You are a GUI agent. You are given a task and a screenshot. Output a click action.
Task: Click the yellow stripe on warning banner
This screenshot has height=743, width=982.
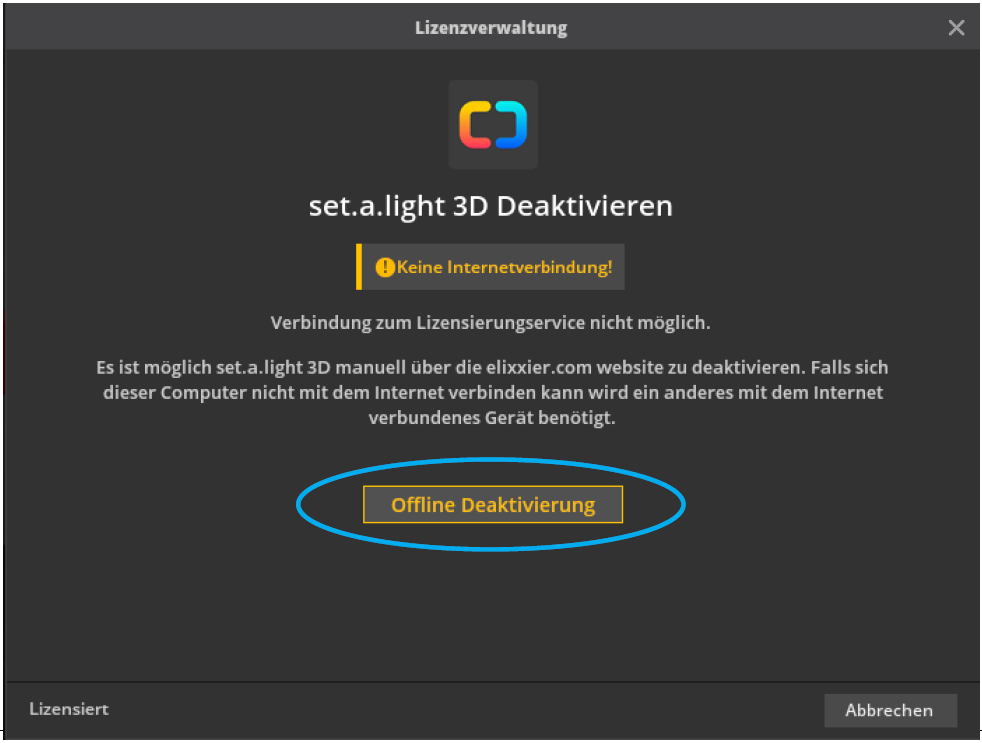pos(358,267)
